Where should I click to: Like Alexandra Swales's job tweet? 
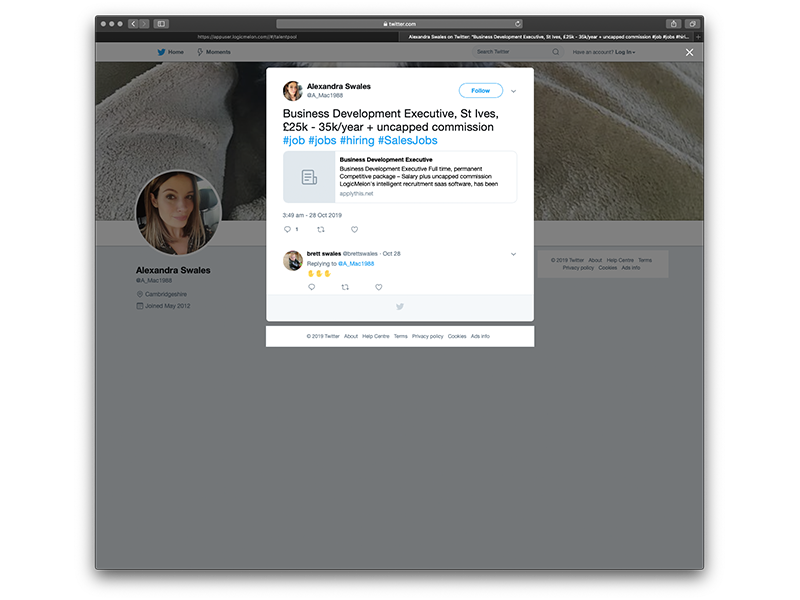(355, 230)
